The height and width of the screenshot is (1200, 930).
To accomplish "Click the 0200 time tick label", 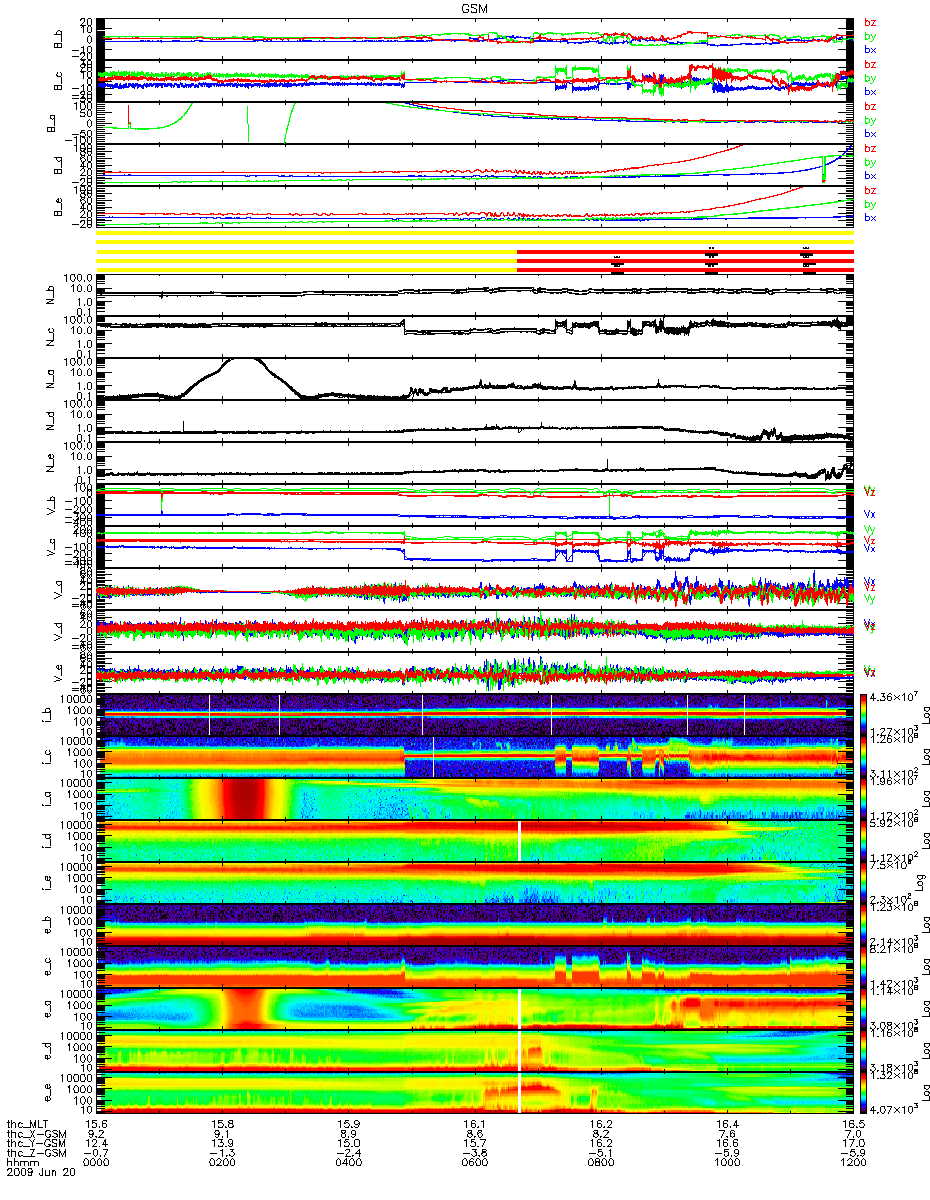I will pos(221,1163).
